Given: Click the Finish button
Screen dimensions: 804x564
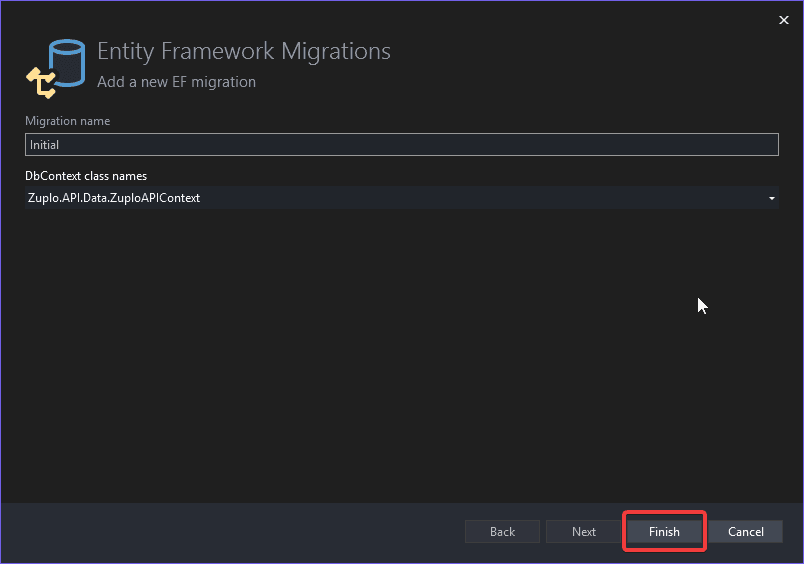Looking at the screenshot, I should 664,532.
